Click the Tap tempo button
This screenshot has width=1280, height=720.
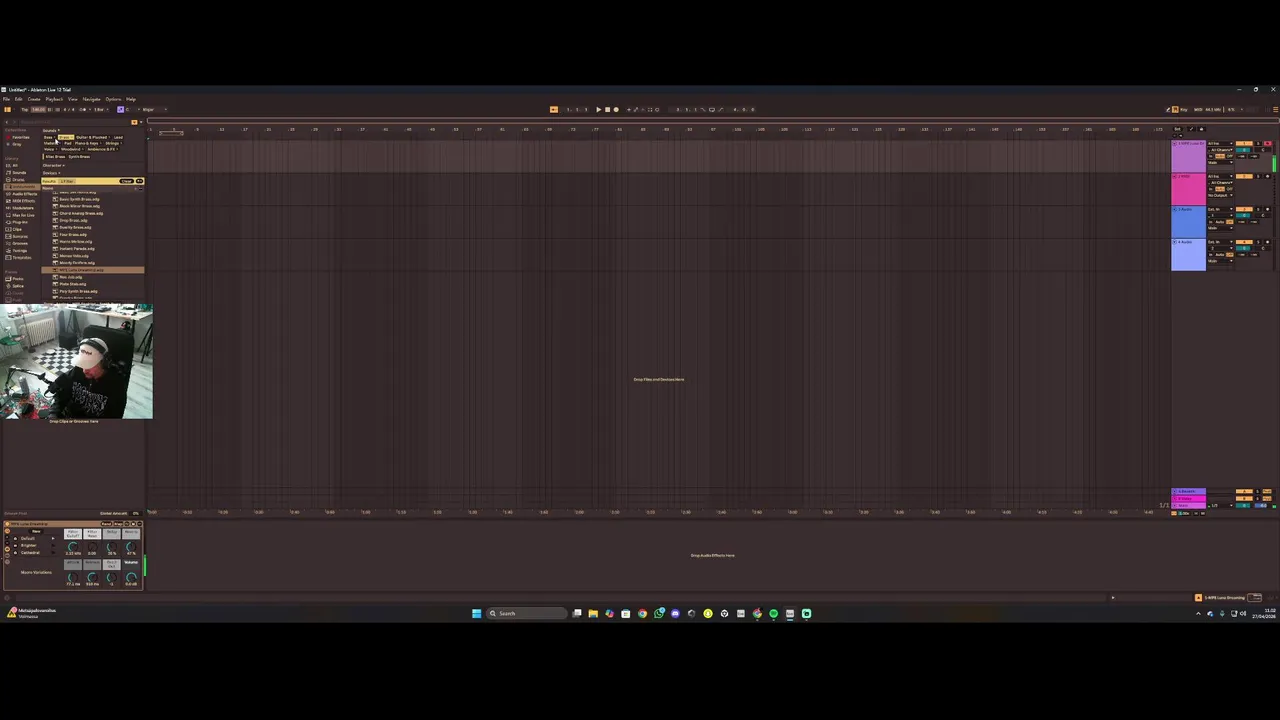tap(24, 109)
